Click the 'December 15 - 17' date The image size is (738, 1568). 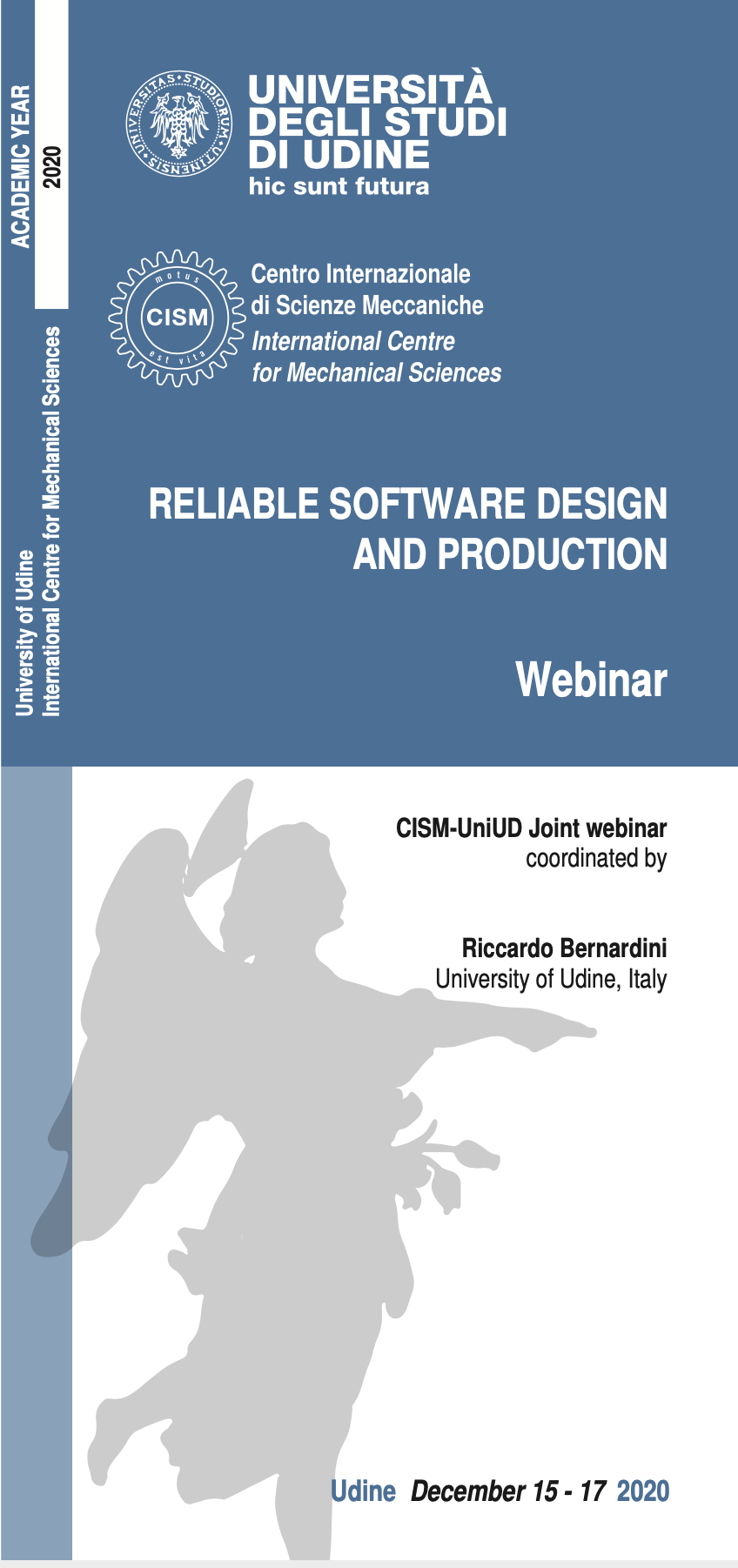508,1491
